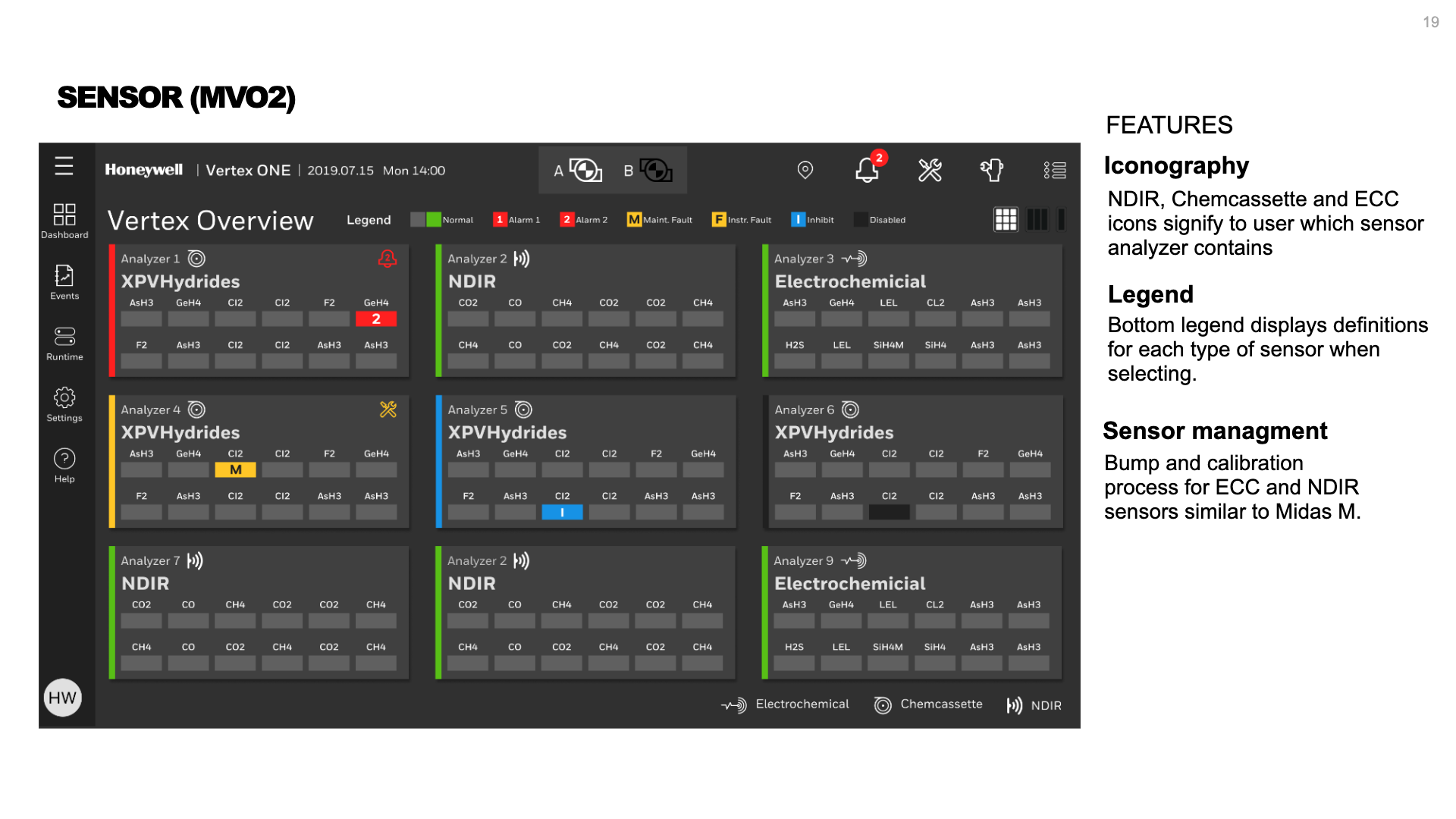Image resolution: width=1456 pixels, height=819 pixels.
Task: Open Runtime in the sidebar
Action: coord(64,343)
